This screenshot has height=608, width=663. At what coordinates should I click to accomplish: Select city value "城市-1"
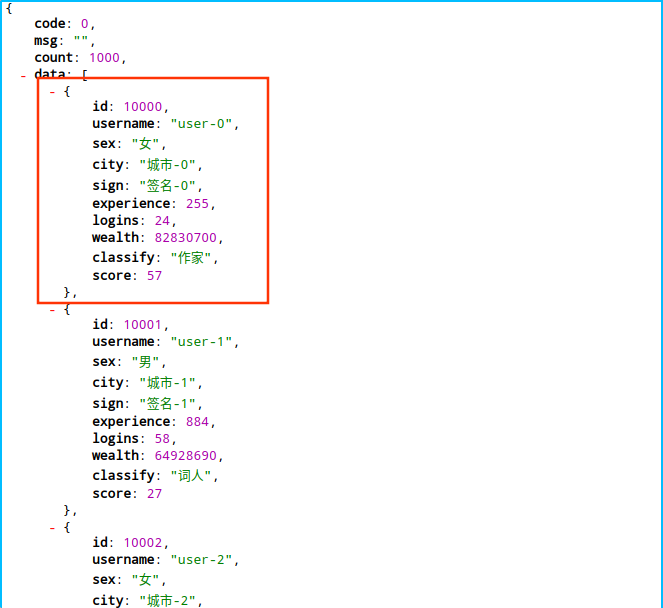coord(167,383)
